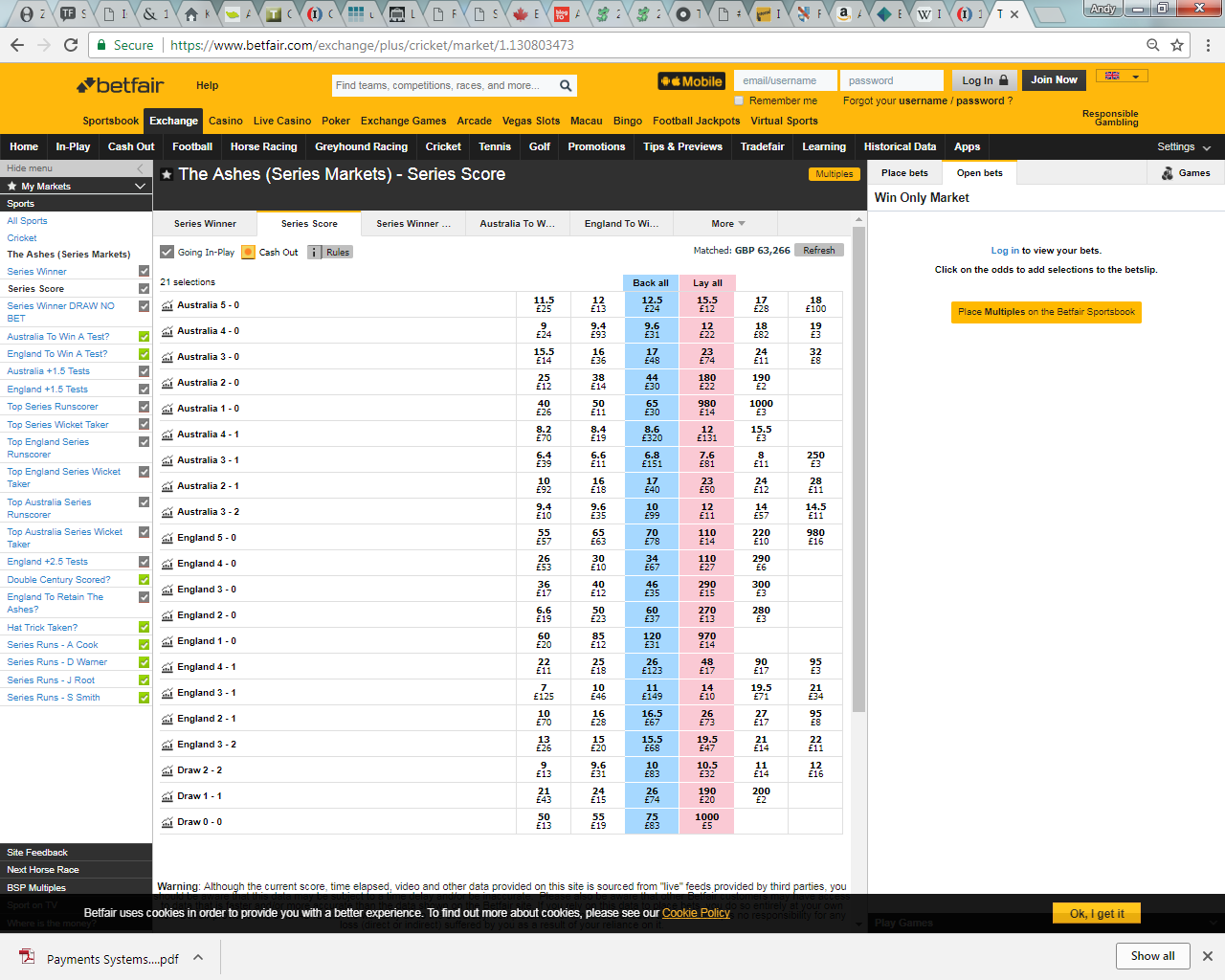
Task: Click the betfair logo
Action: pos(121,85)
